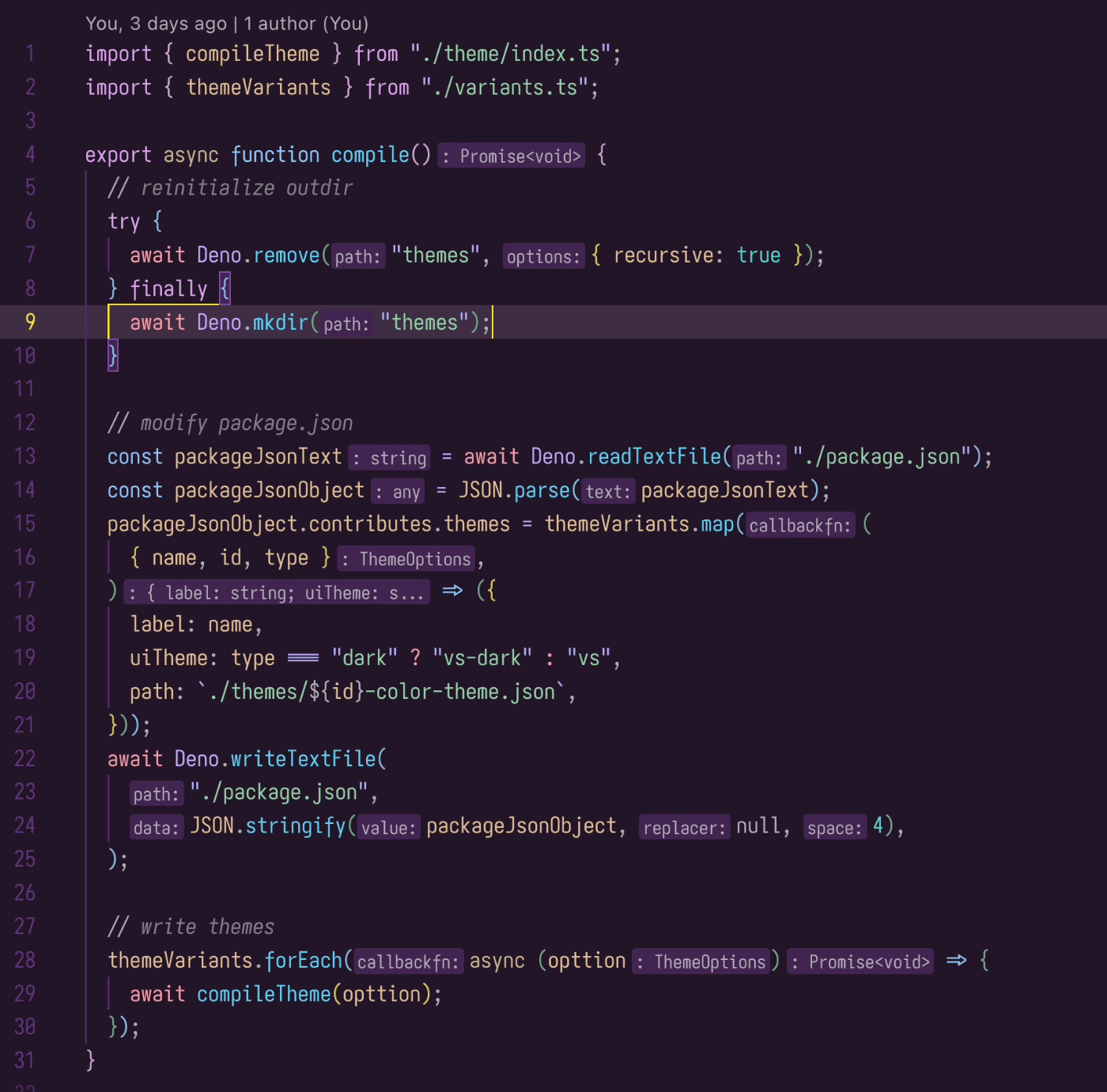
Task: Click the comment "// modify package.json"
Action: coord(230,423)
